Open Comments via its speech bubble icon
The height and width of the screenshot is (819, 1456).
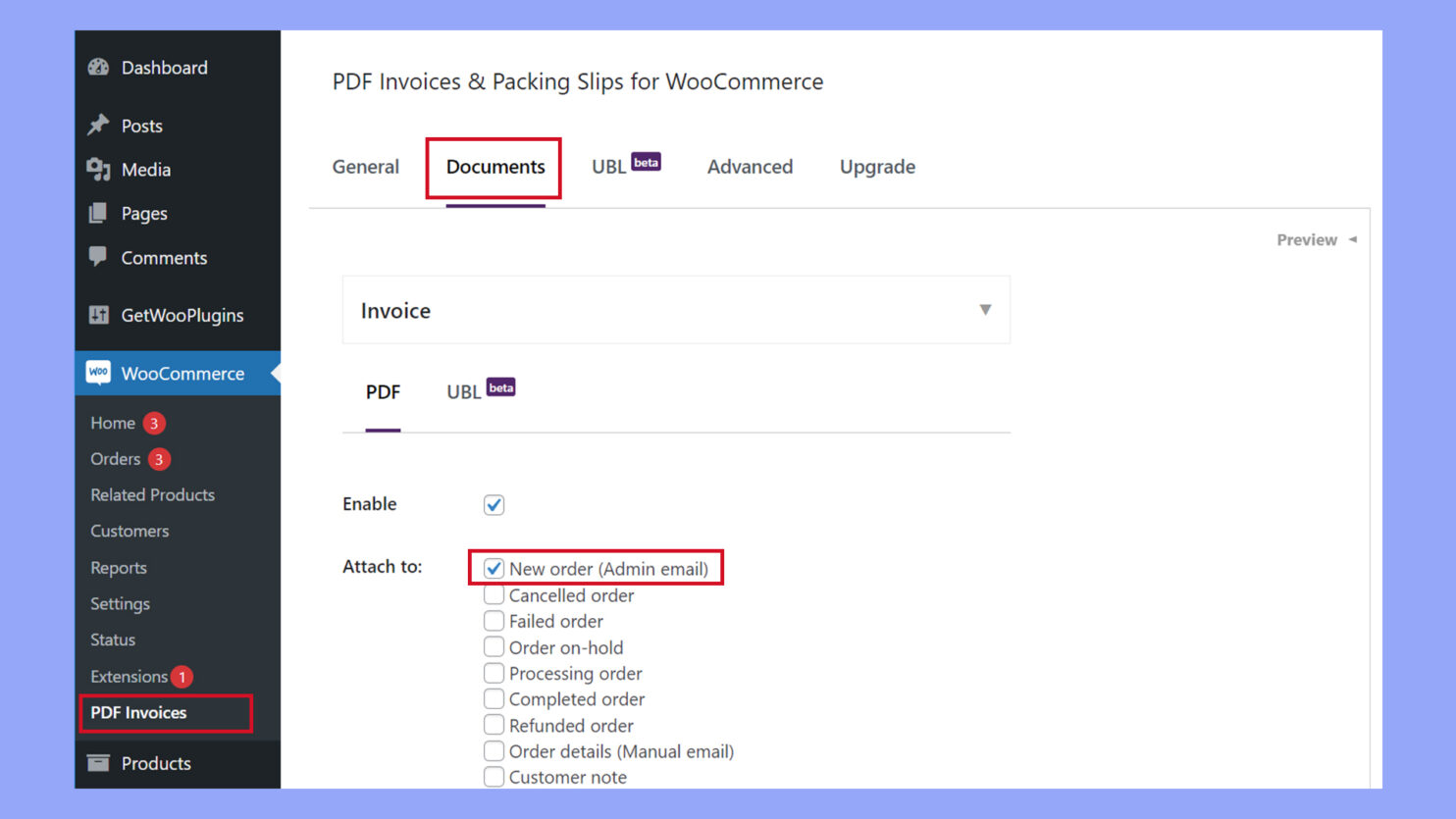click(x=98, y=257)
